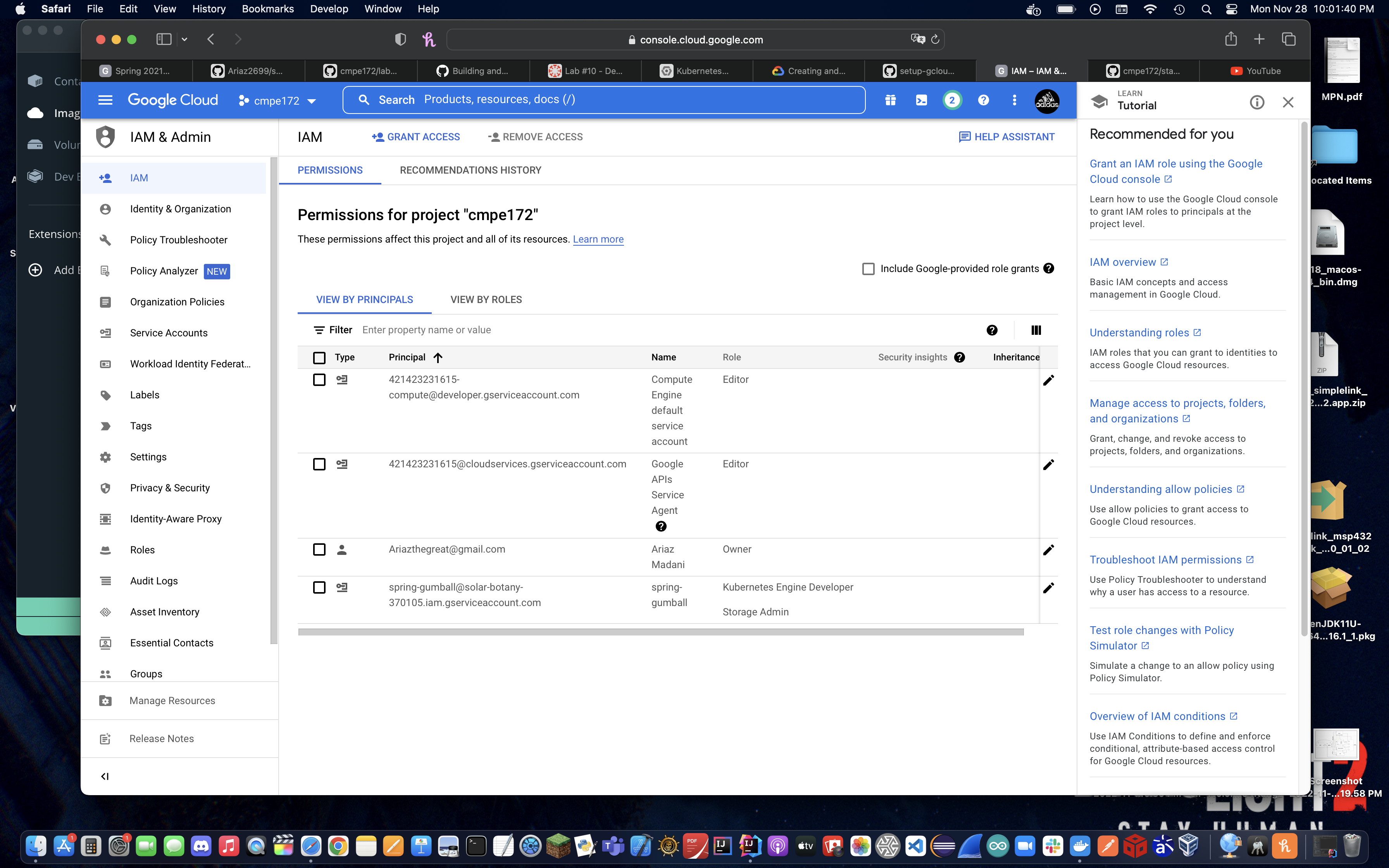Collapse the IAM & Admin side navigation
Viewport: 1389px width, 868px height.
click(x=105, y=776)
